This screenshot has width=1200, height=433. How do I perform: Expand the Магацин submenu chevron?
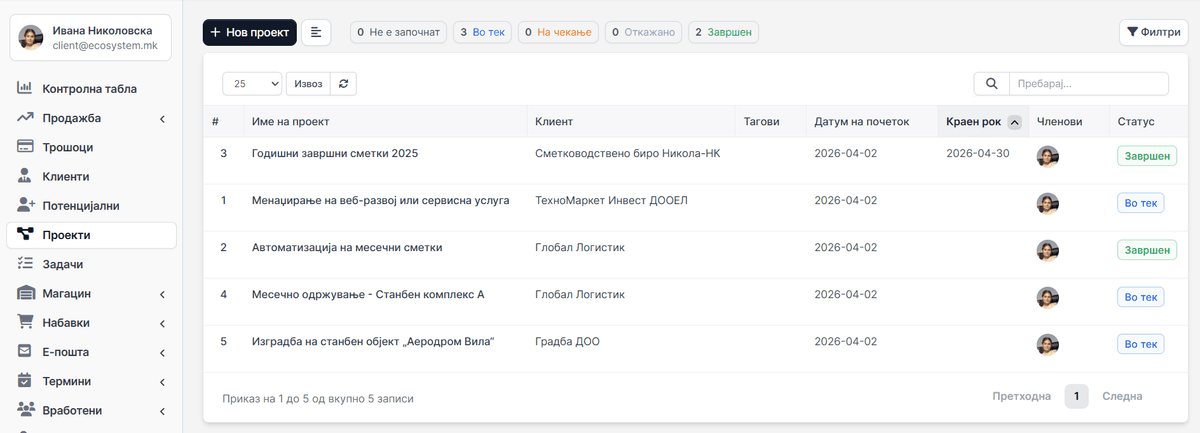[162, 294]
